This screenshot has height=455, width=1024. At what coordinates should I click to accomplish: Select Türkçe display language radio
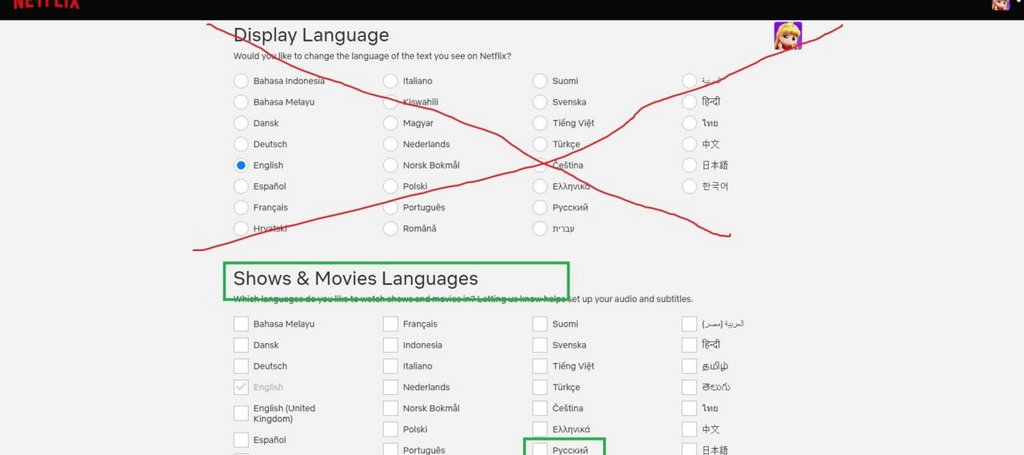click(539, 144)
